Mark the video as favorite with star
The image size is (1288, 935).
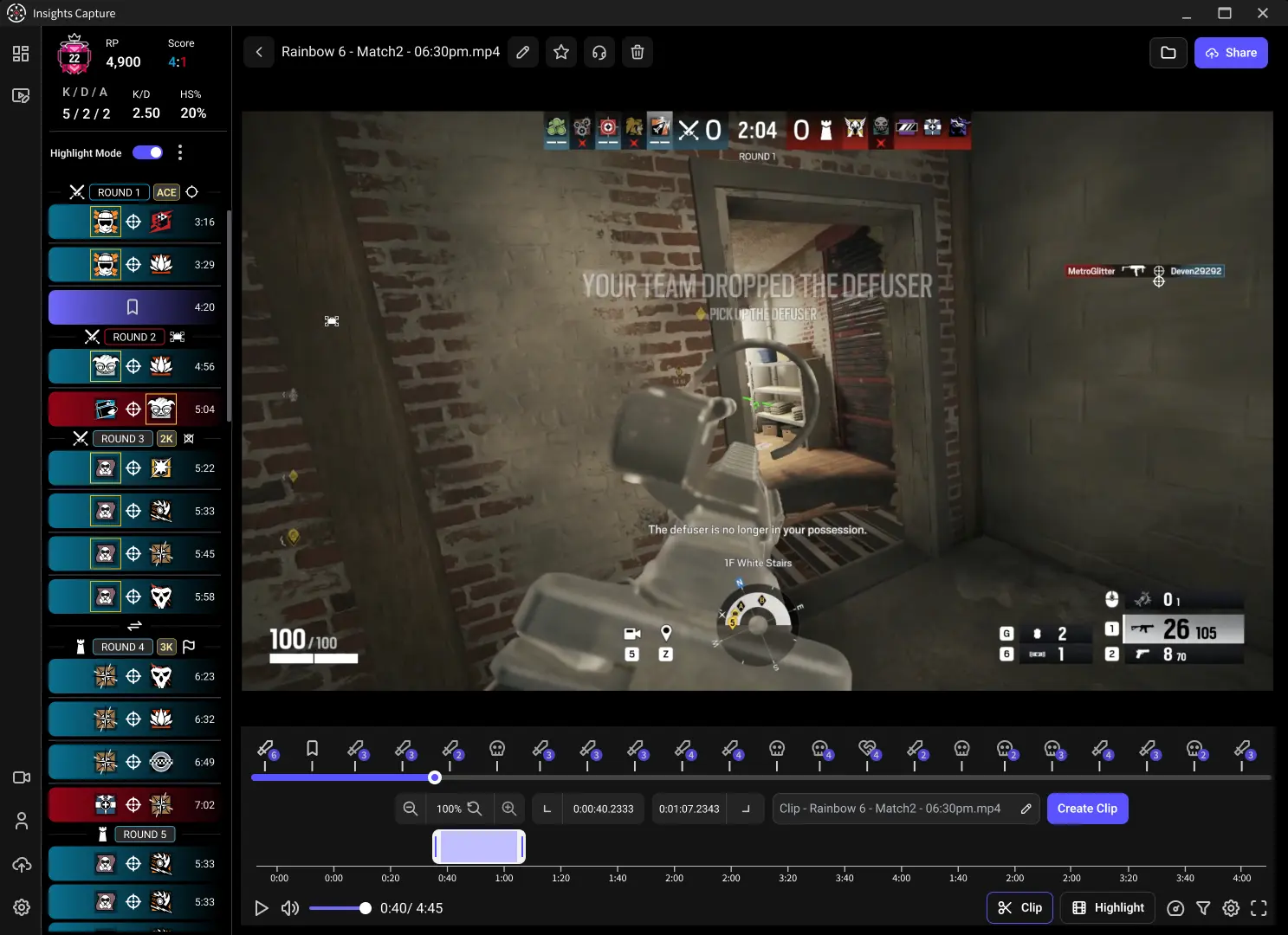click(x=561, y=52)
